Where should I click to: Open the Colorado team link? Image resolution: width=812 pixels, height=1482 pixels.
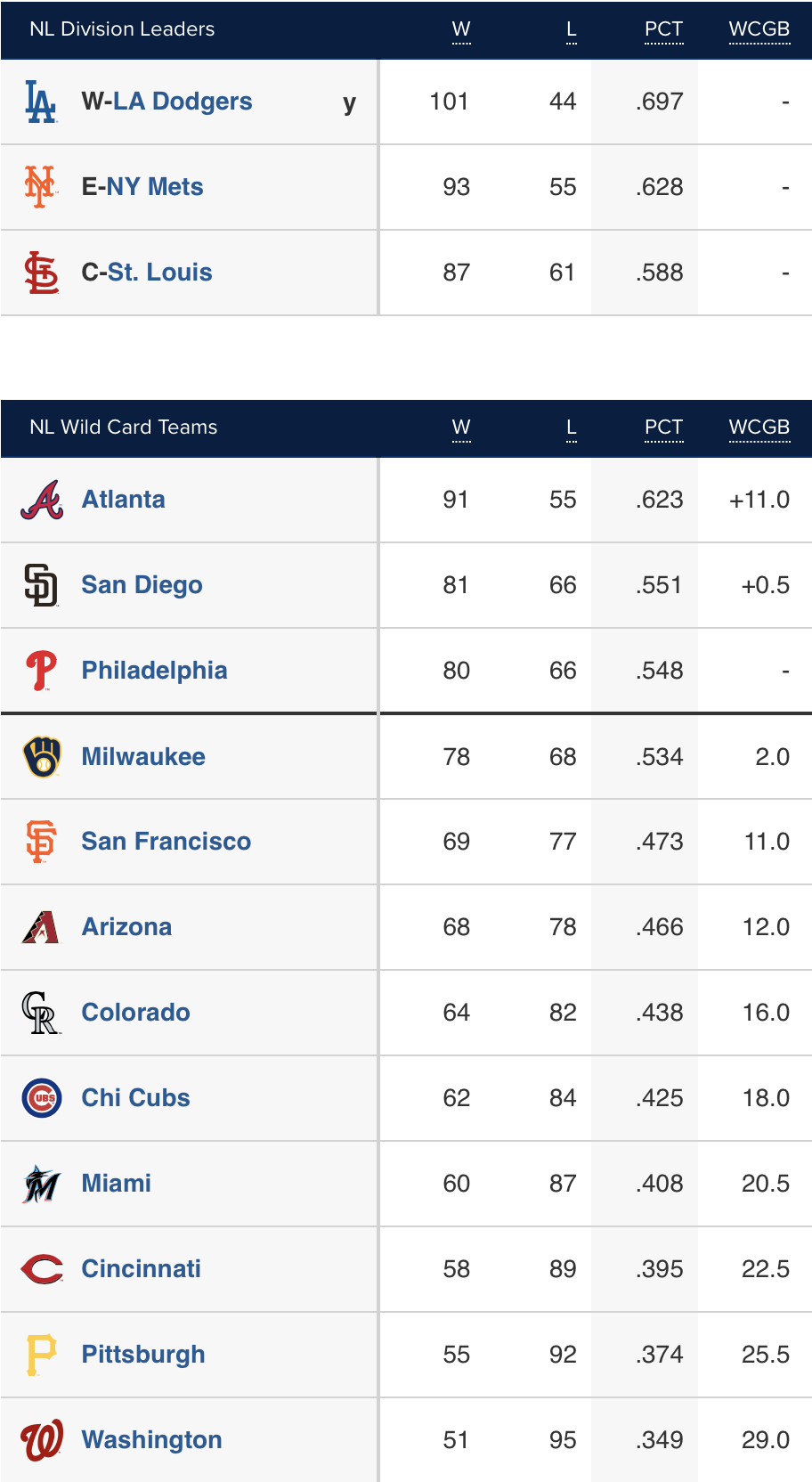(135, 1013)
